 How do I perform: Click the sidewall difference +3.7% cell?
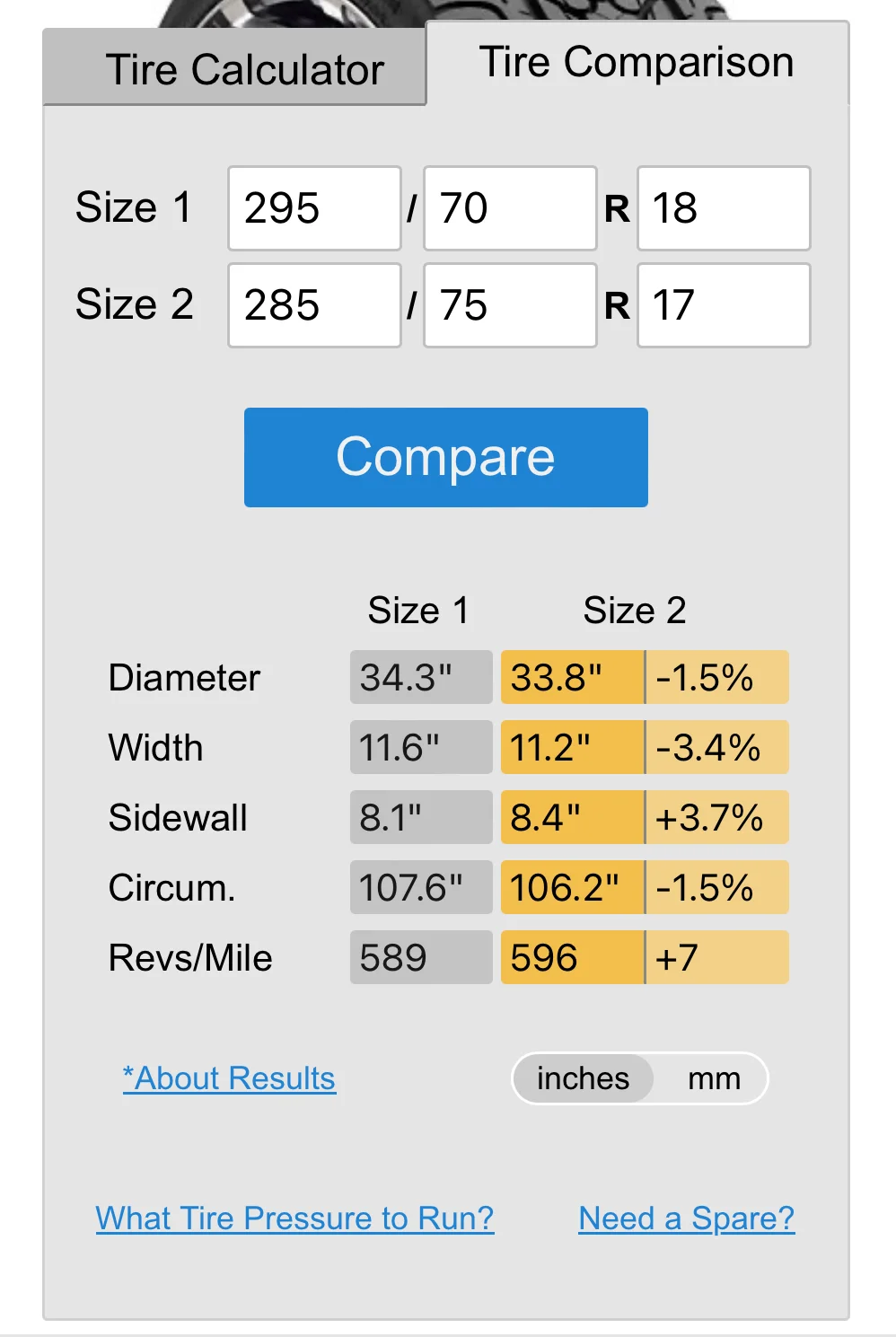[x=716, y=817]
